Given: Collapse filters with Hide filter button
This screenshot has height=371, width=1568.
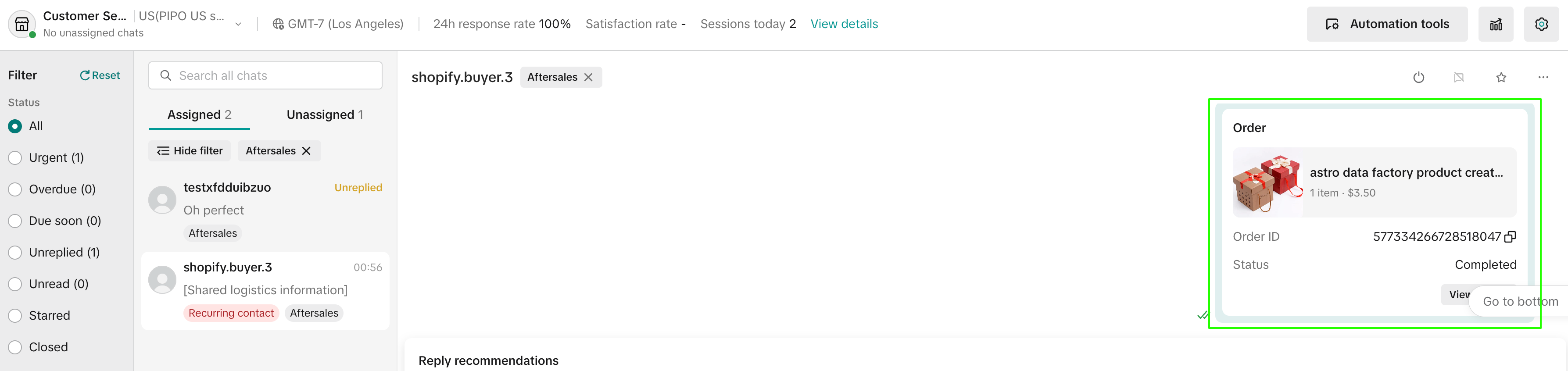Looking at the screenshot, I should pos(190,151).
